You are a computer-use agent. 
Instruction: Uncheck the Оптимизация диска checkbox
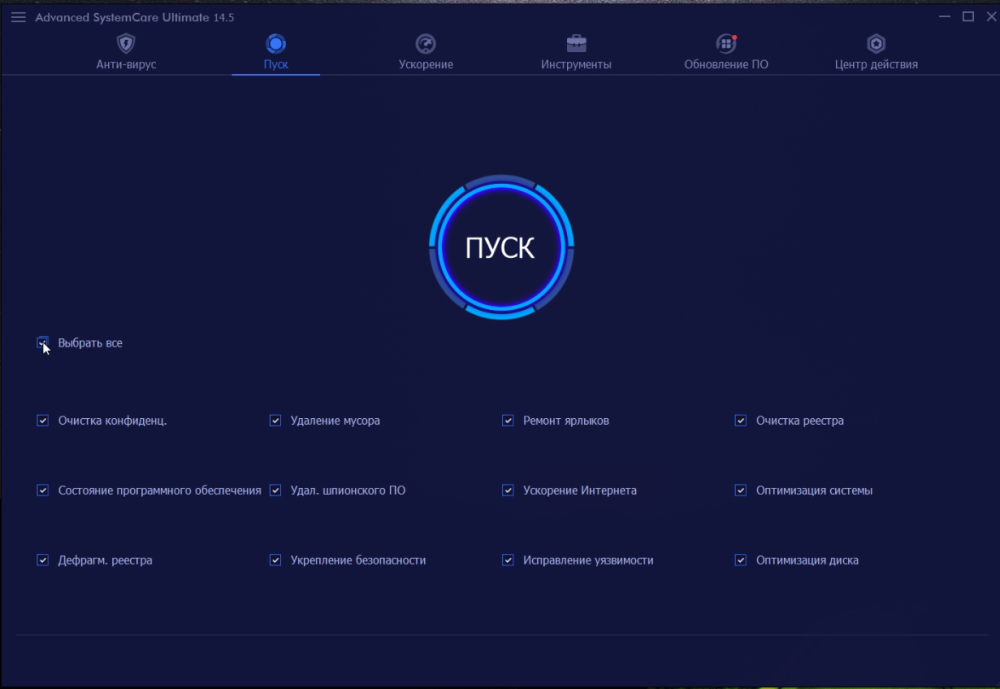tap(741, 561)
